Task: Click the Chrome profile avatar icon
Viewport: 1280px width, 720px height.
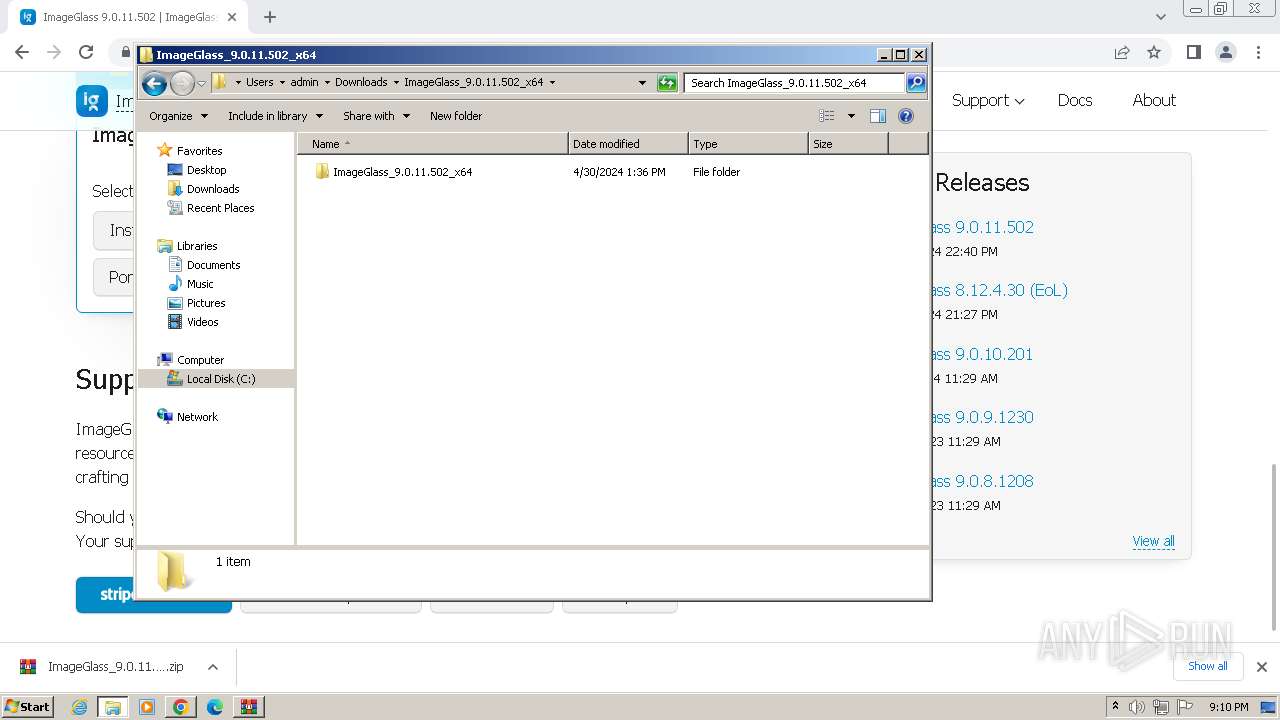Action: click(1225, 52)
